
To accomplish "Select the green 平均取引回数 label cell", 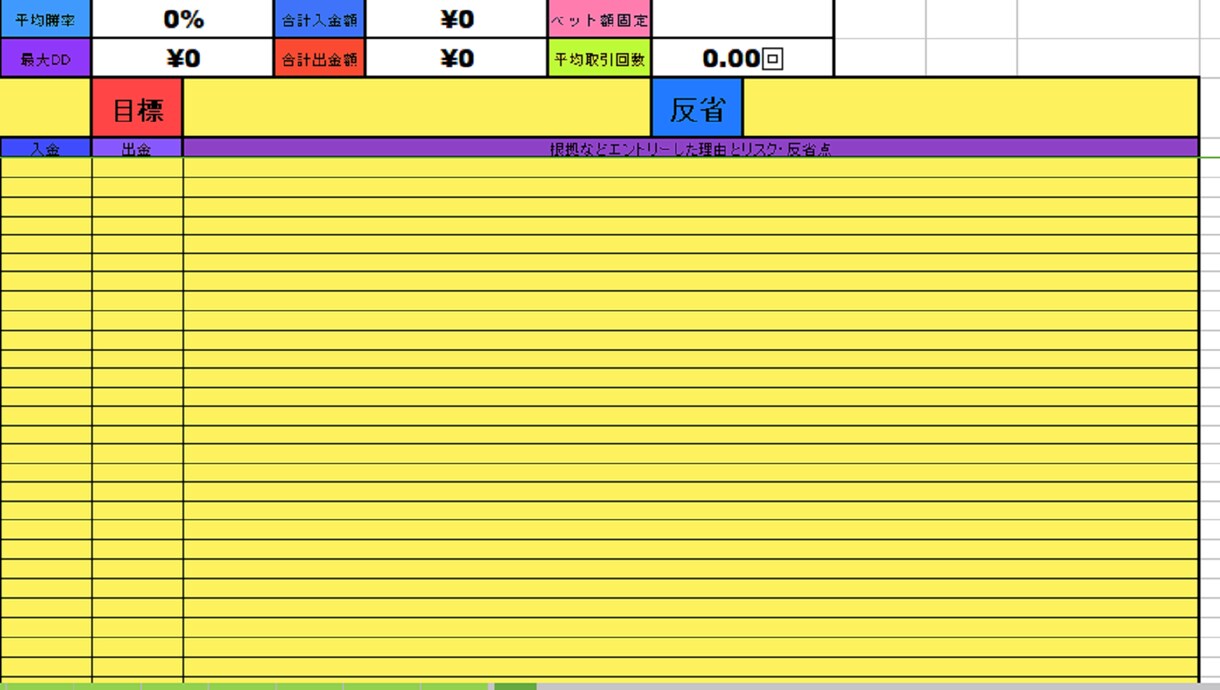I will tap(599, 59).
